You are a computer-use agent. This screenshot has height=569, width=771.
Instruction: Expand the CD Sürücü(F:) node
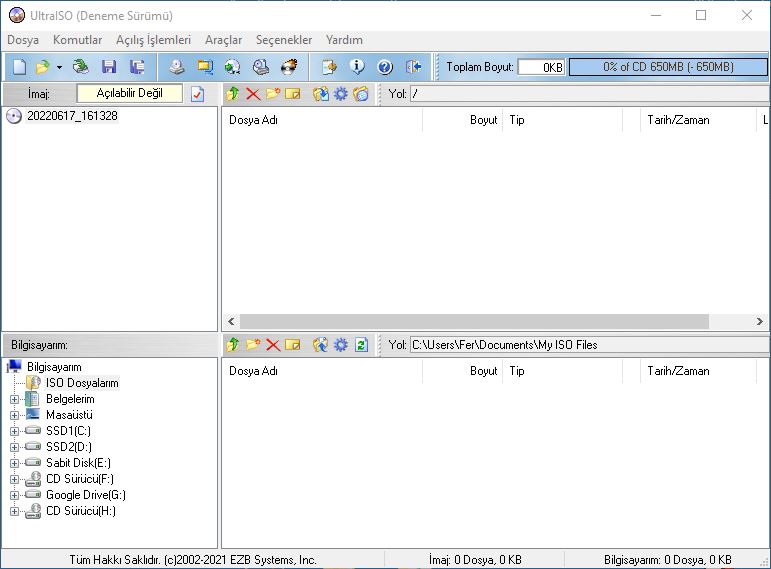pyautogui.click(x=14, y=479)
